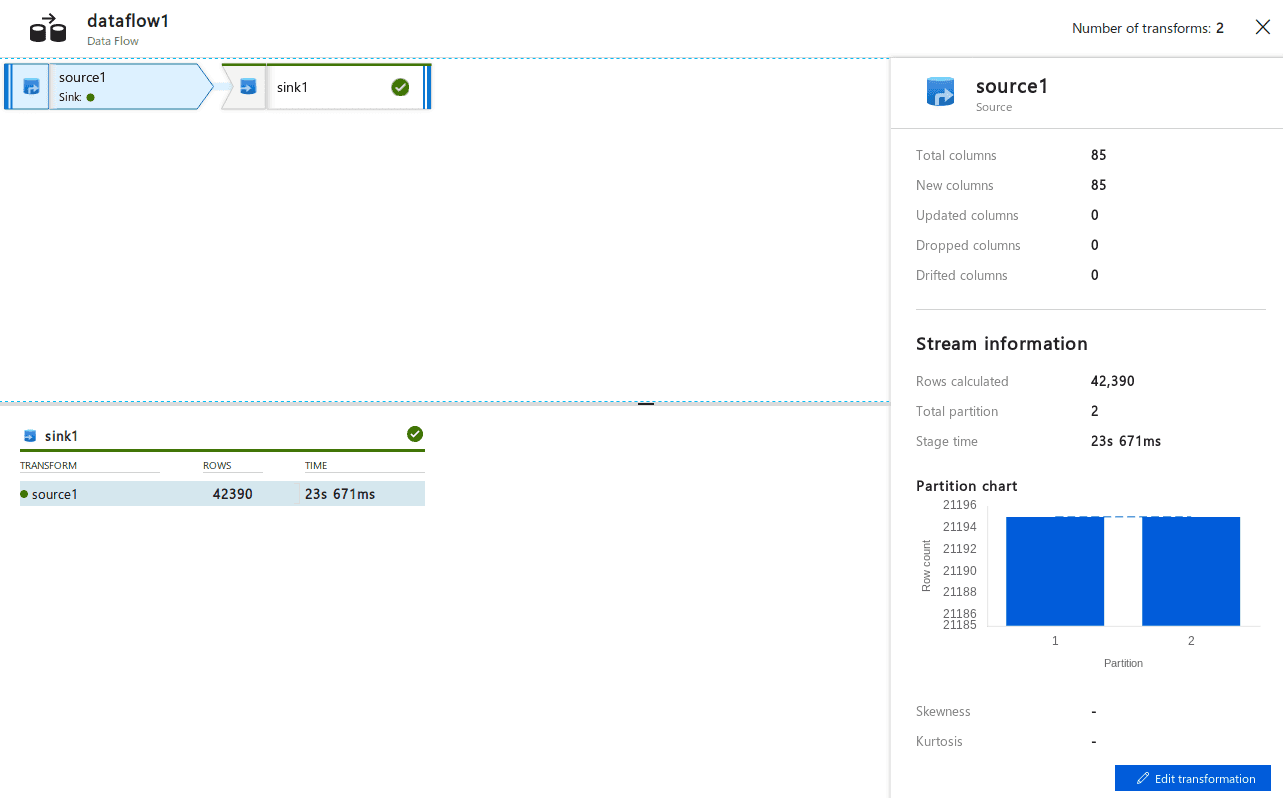1283x798 pixels.
Task: Click the pane splitter handle between canvas and table
Action: click(x=646, y=404)
